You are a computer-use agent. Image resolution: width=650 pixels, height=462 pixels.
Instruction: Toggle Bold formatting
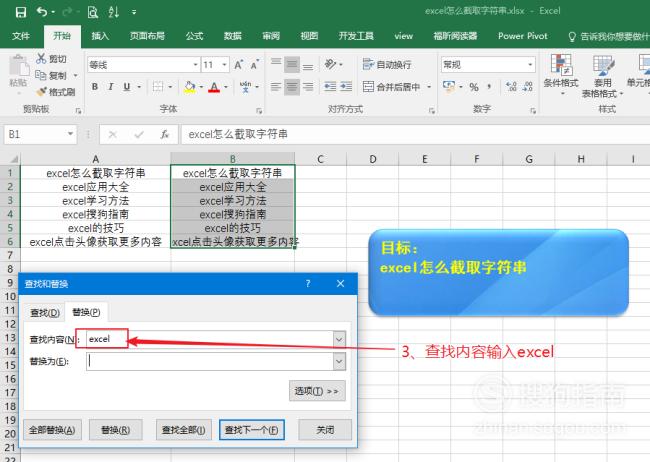pyautogui.click(x=95, y=87)
